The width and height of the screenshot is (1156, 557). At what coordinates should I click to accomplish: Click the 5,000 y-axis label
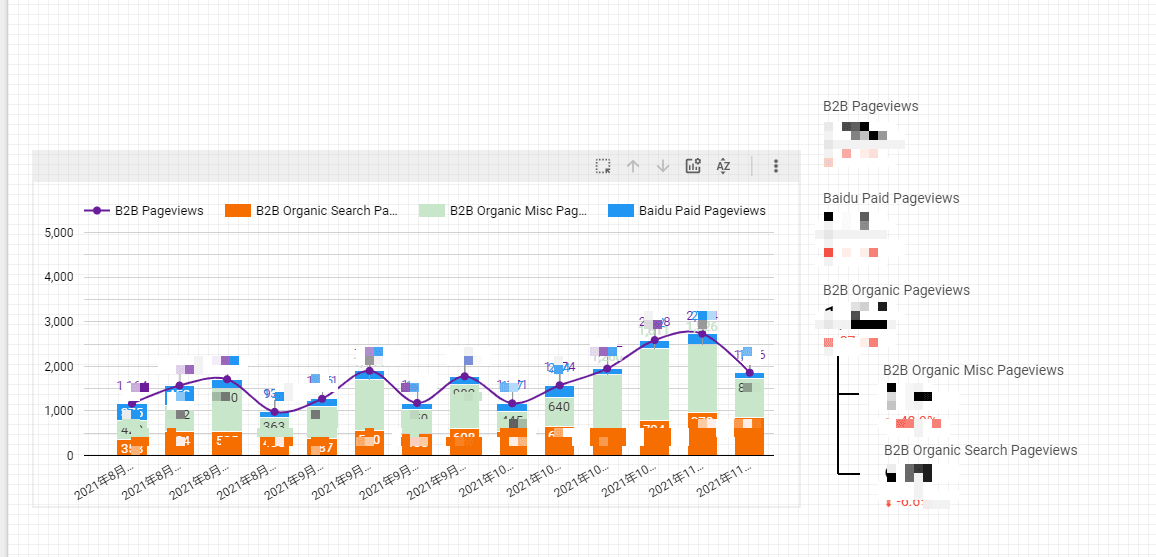pyautogui.click(x=59, y=233)
